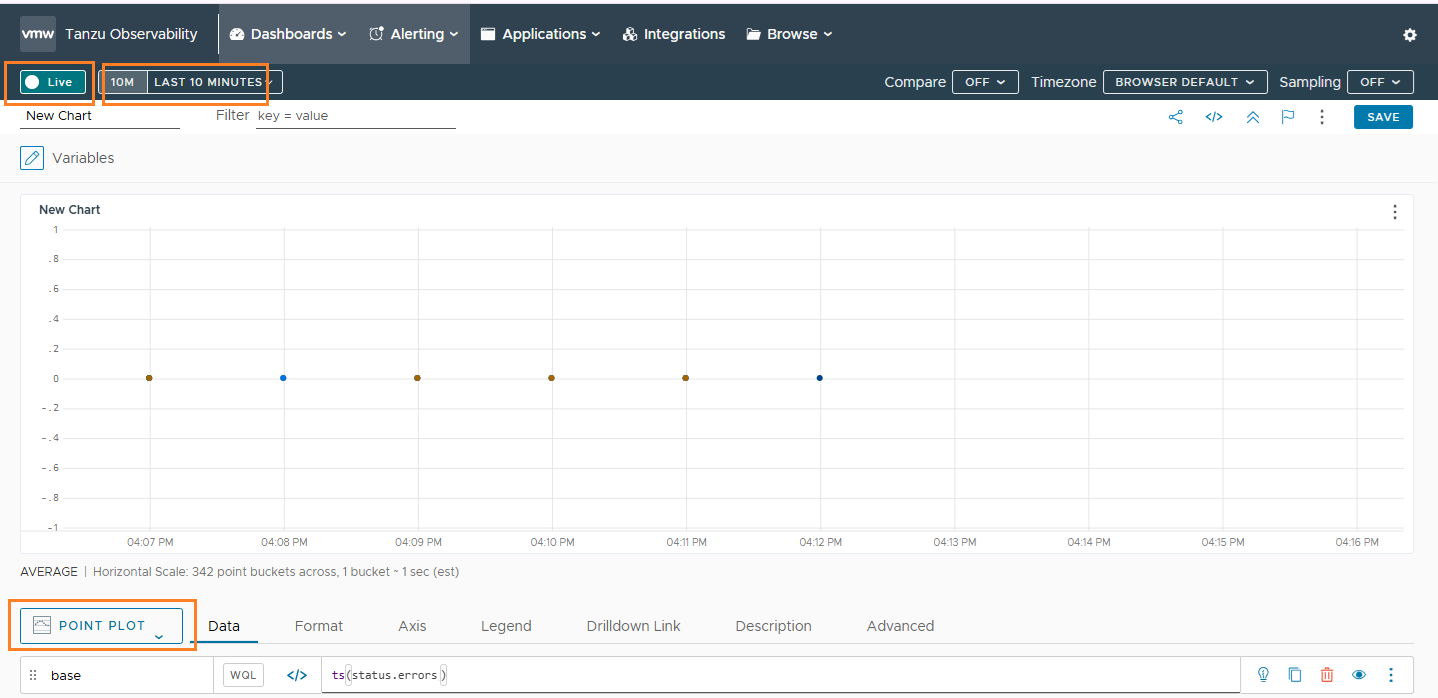Open the embed code icon near Save

tap(1213, 117)
